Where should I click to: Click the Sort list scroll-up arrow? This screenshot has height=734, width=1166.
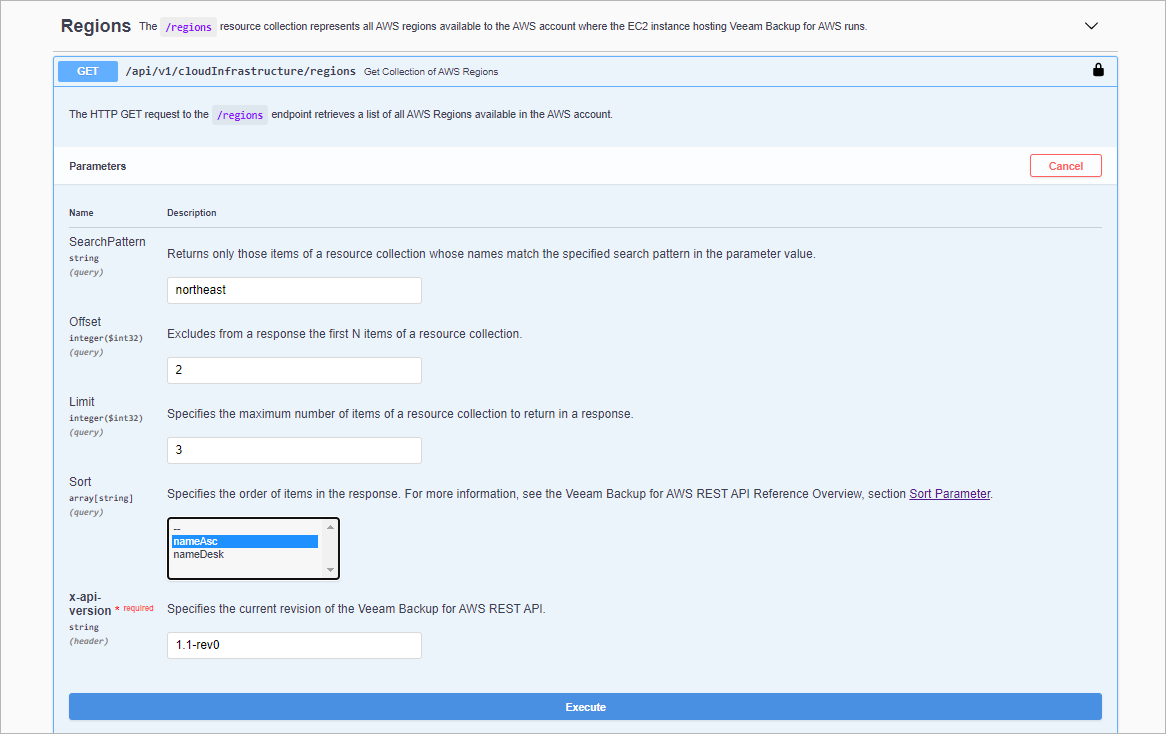[x=331, y=527]
